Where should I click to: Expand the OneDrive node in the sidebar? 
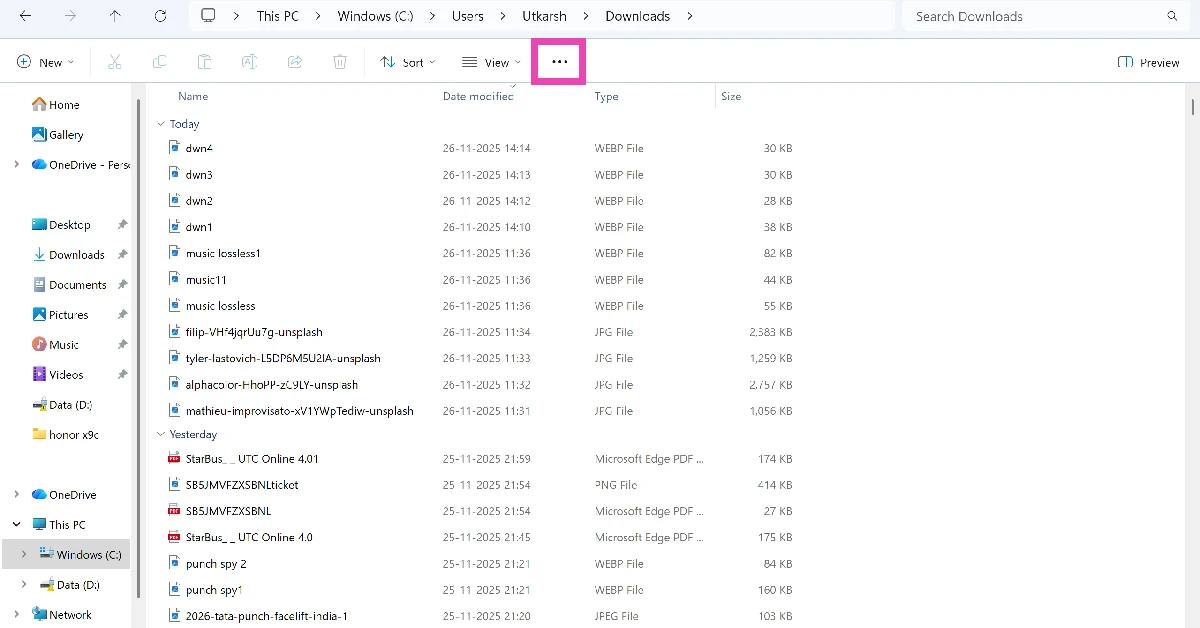coord(16,494)
